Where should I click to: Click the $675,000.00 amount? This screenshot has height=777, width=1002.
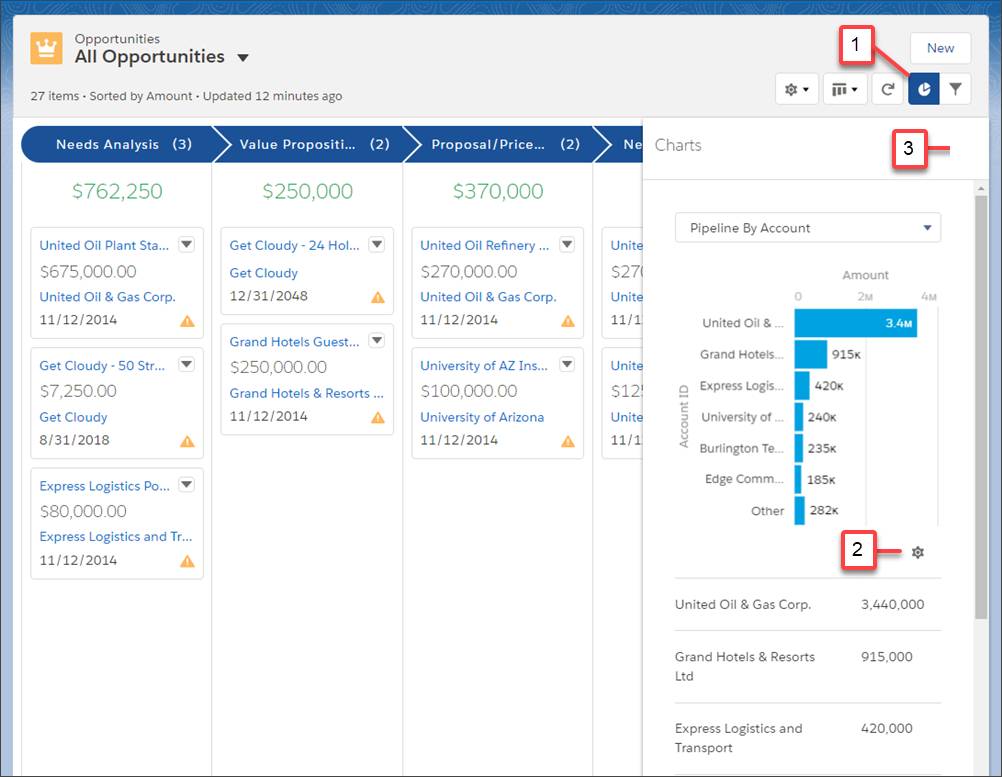pyautogui.click(x=88, y=272)
